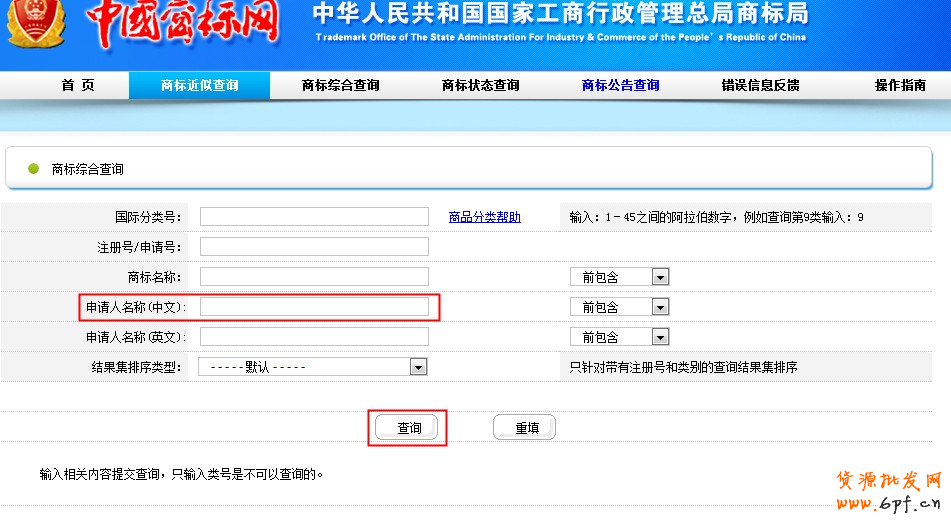Switch to the 商标状态查询 tab
951x525 pixels.
point(480,86)
